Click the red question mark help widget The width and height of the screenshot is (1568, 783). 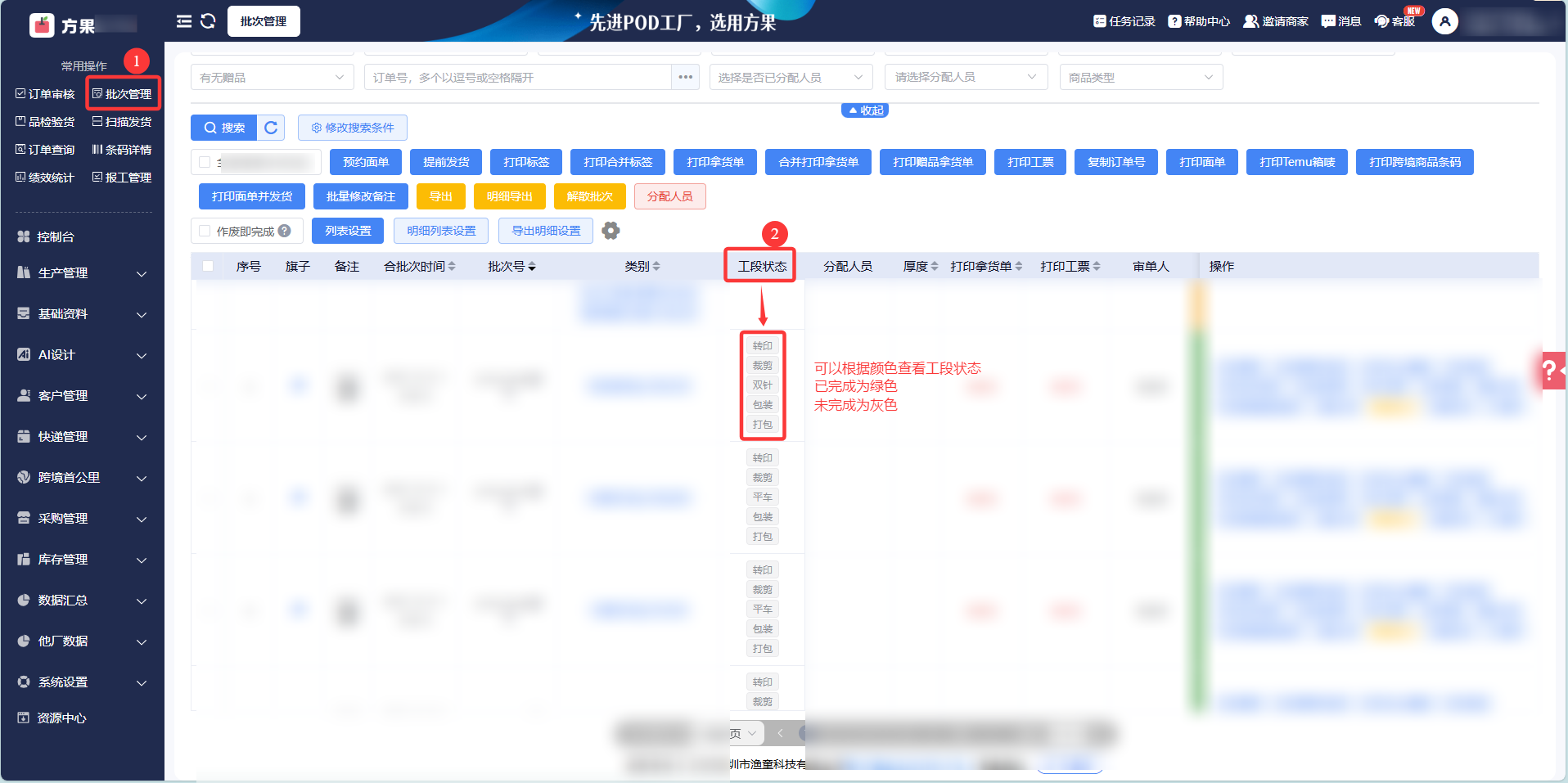click(x=1551, y=371)
